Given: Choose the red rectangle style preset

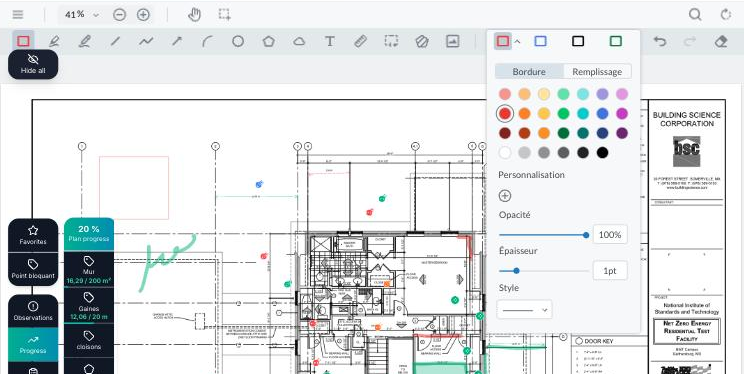Looking at the screenshot, I should tap(502, 41).
